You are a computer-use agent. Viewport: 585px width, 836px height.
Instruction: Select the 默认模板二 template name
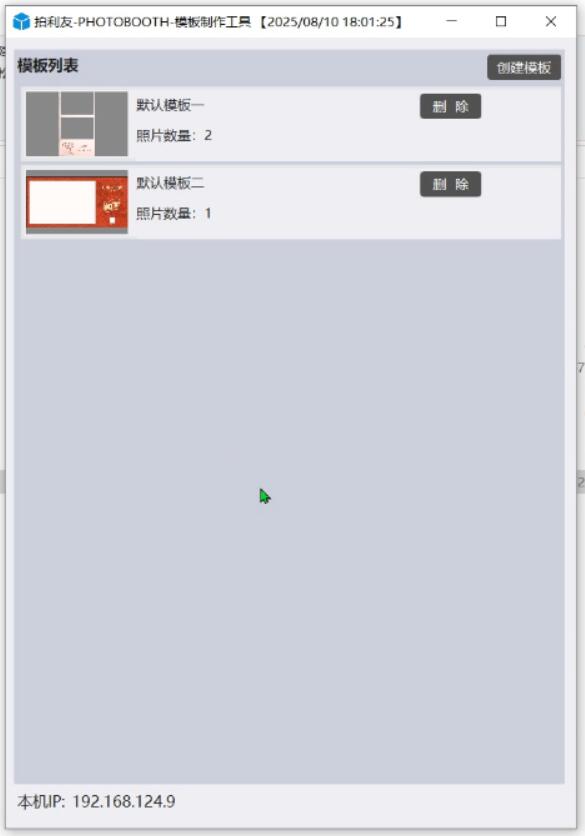coord(170,183)
